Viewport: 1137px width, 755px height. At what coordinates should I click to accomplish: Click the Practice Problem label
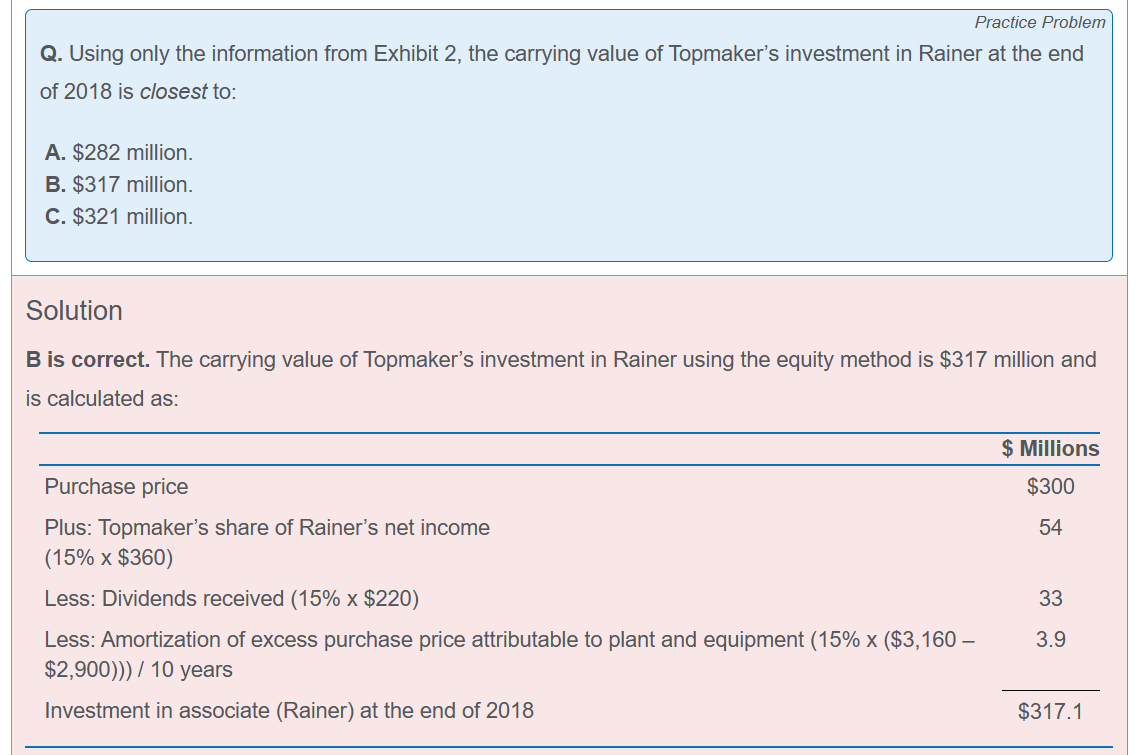pyautogui.click(x=1040, y=22)
